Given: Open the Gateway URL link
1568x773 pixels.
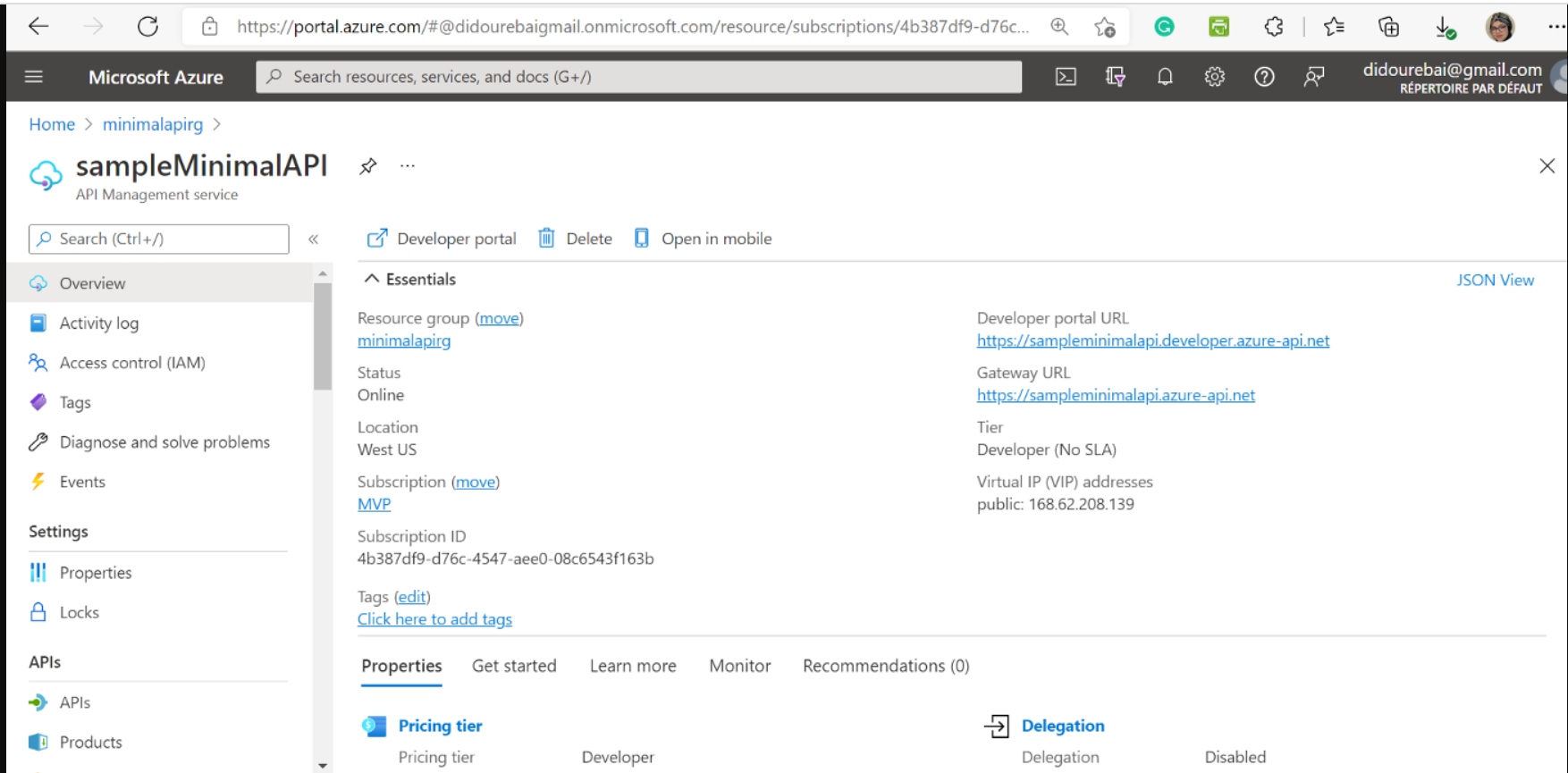Looking at the screenshot, I should click(1116, 395).
